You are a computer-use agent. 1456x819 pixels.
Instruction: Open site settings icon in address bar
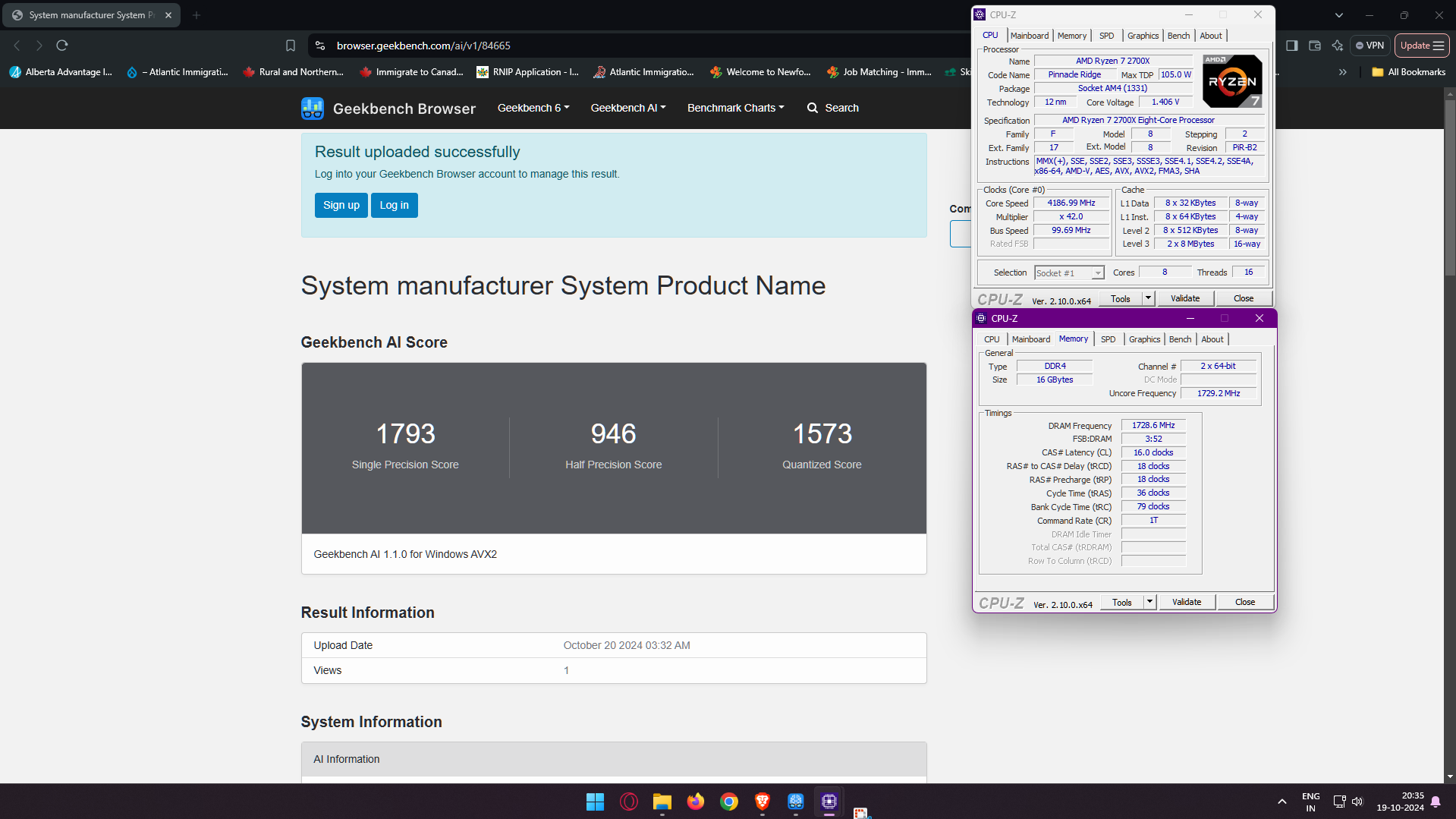(320, 46)
